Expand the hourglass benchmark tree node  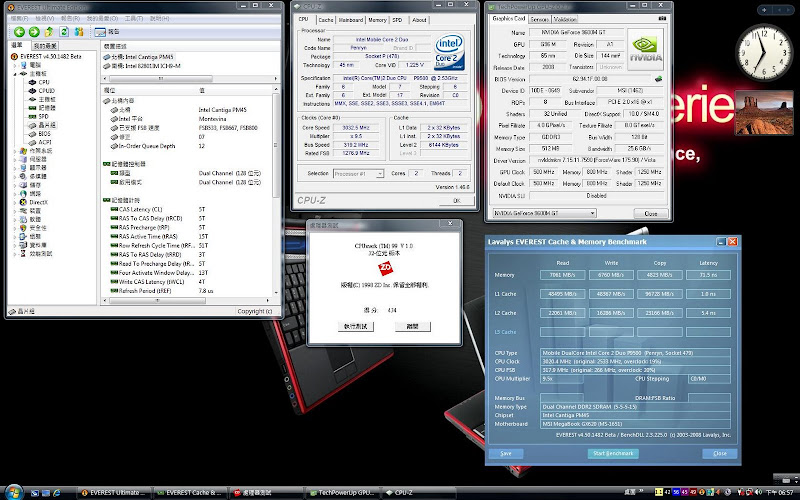[x=15, y=254]
